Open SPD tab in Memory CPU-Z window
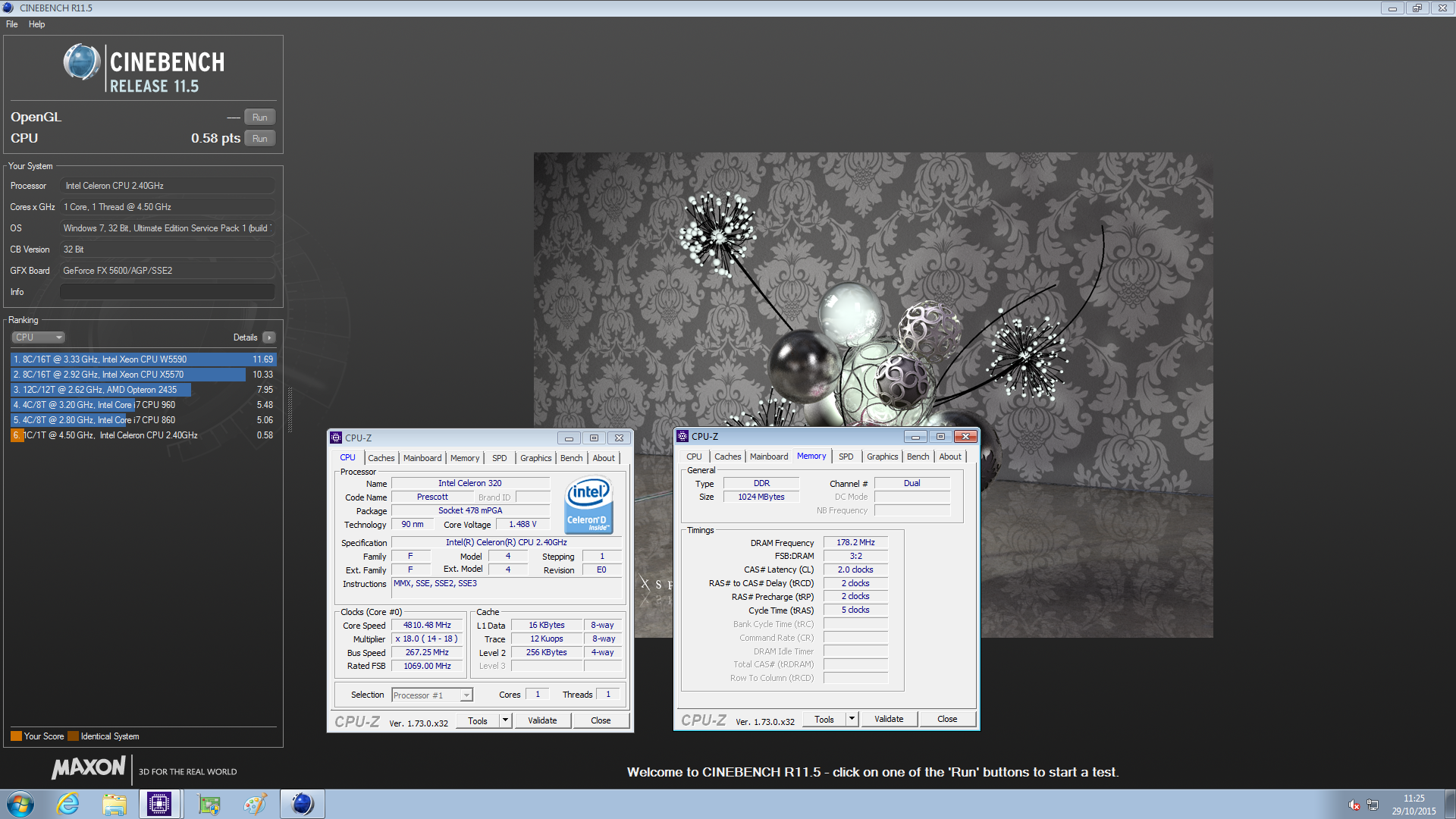This screenshot has height=819, width=1456. 846,457
